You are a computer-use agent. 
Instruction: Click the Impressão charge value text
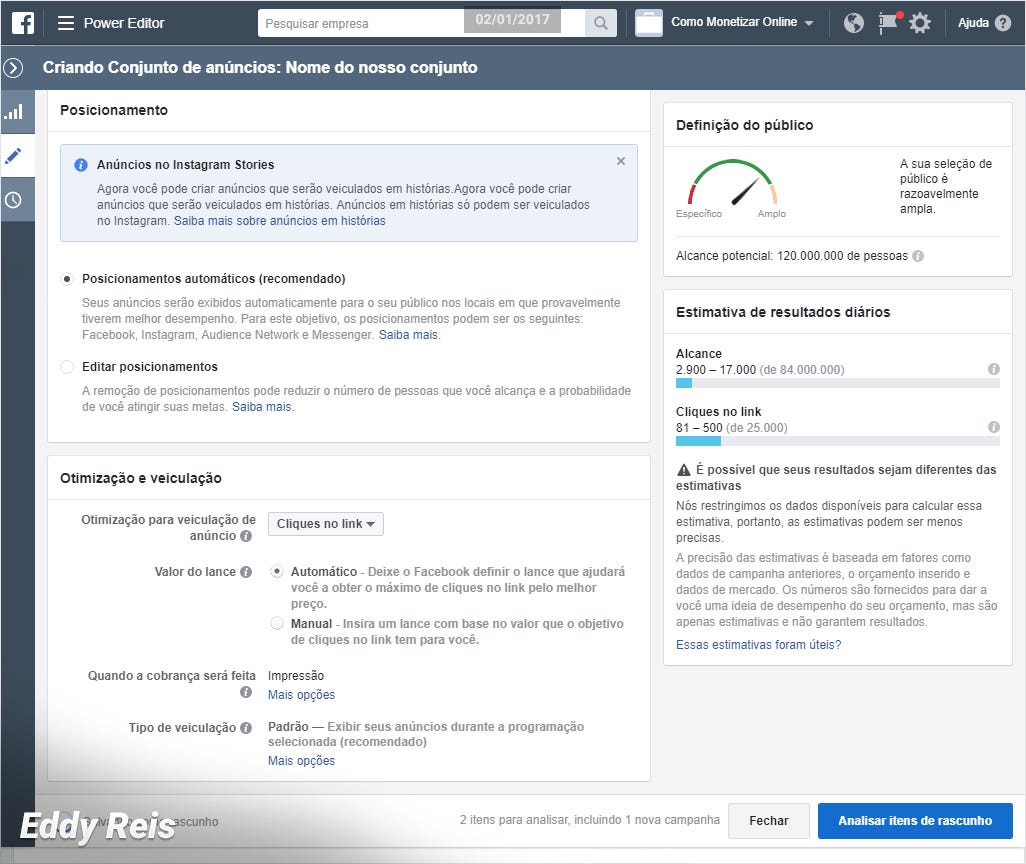pos(296,675)
